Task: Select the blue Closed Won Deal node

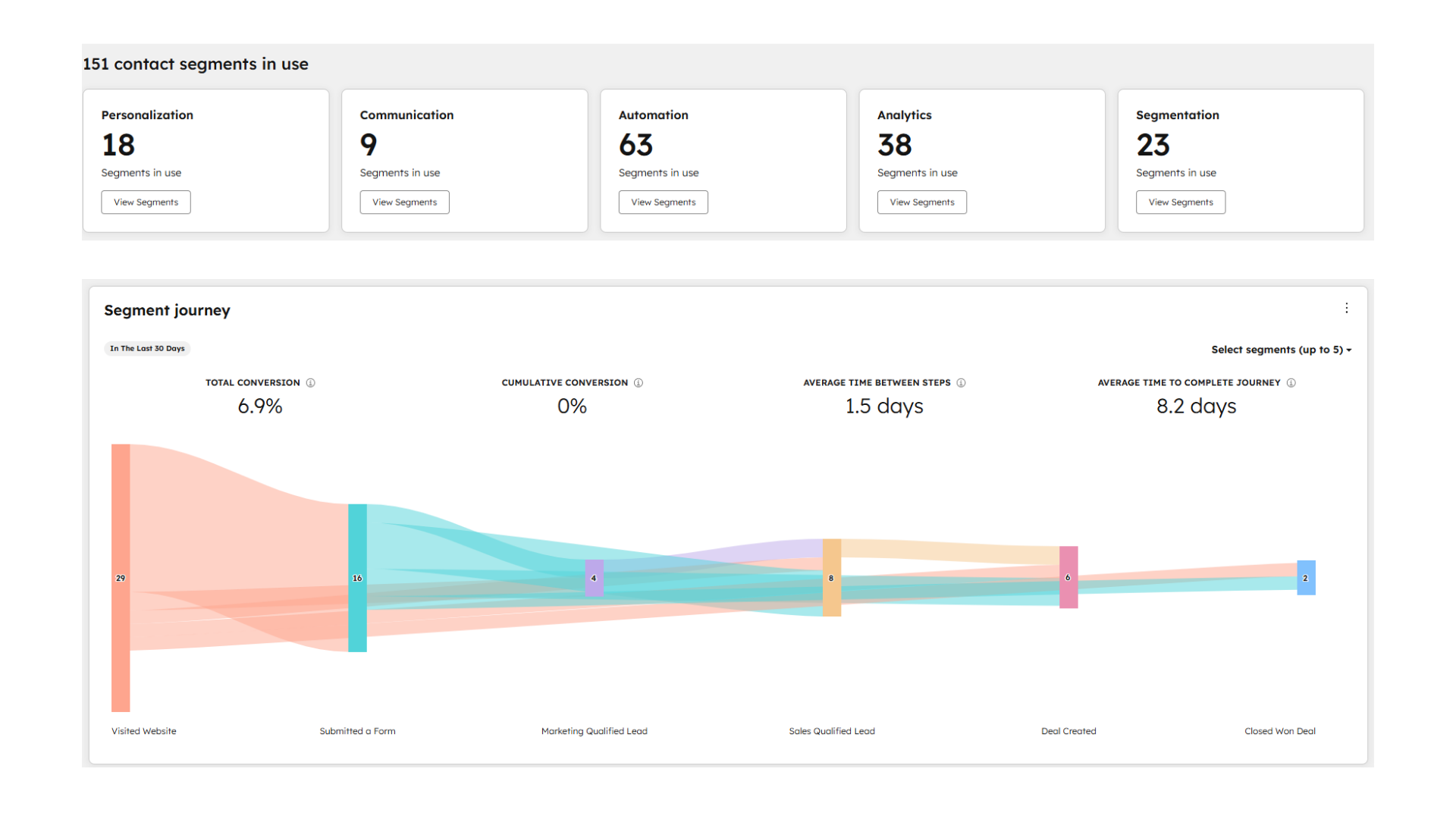Action: pyautogui.click(x=1305, y=578)
